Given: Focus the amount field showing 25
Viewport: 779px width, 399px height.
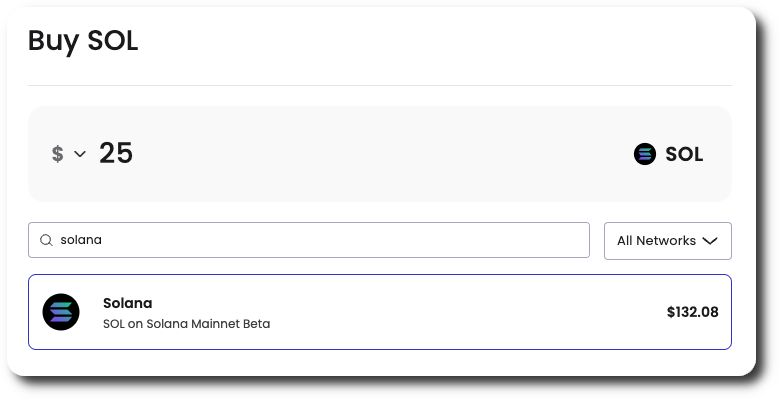Looking at the screenshot, I should 116,153.
